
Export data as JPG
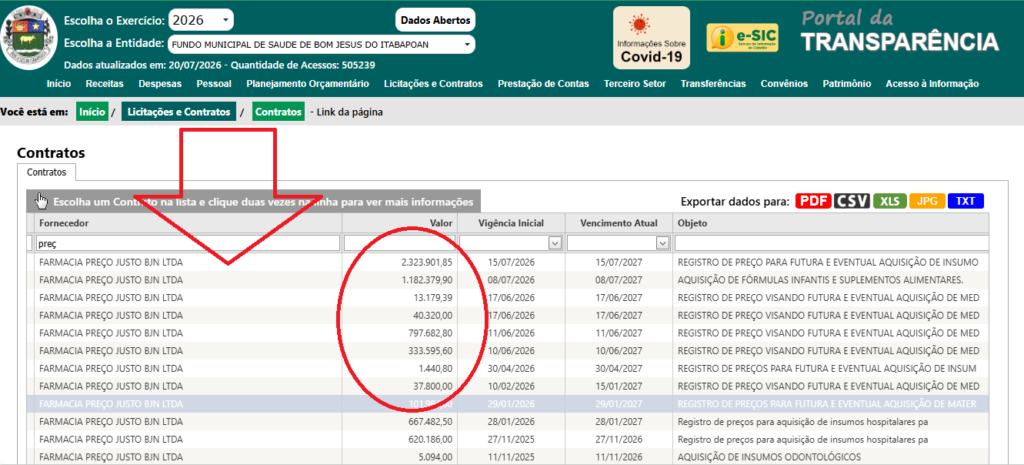(927, 201)
